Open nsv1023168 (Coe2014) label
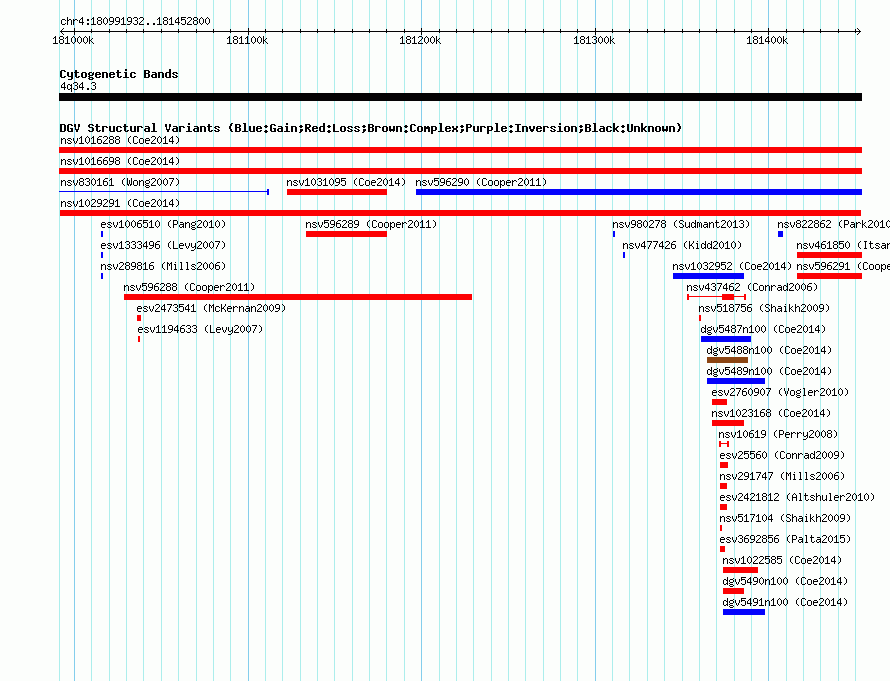Image resolution: width=890 pixels, height=681 pixels. click(x=771, y=413)
